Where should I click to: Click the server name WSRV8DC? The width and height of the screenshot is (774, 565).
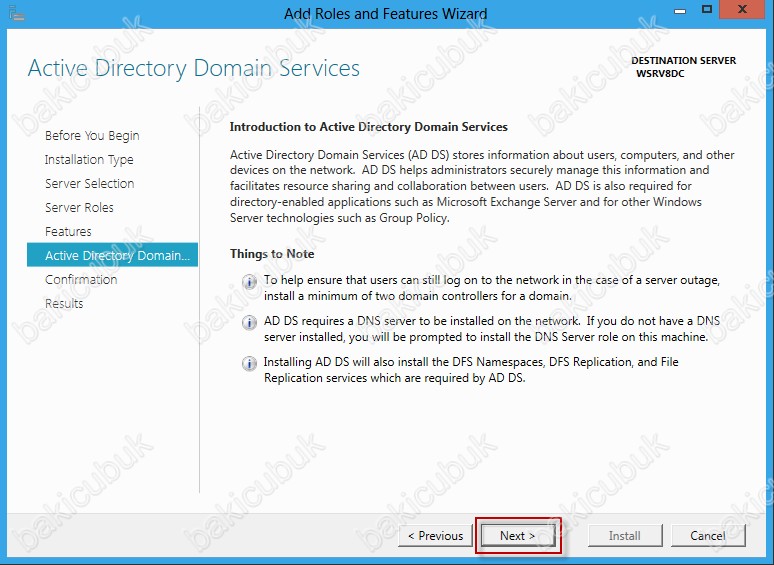[660, 74]
